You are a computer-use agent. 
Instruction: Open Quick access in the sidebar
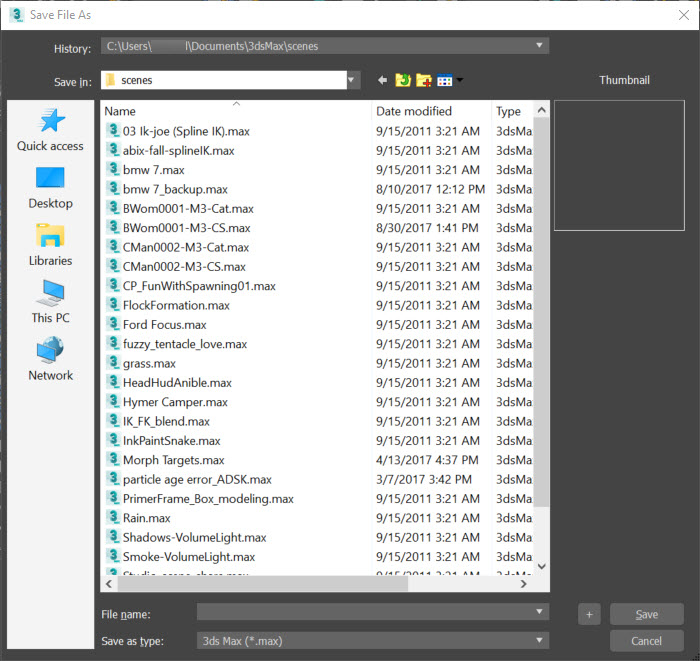tap(50, 130)
